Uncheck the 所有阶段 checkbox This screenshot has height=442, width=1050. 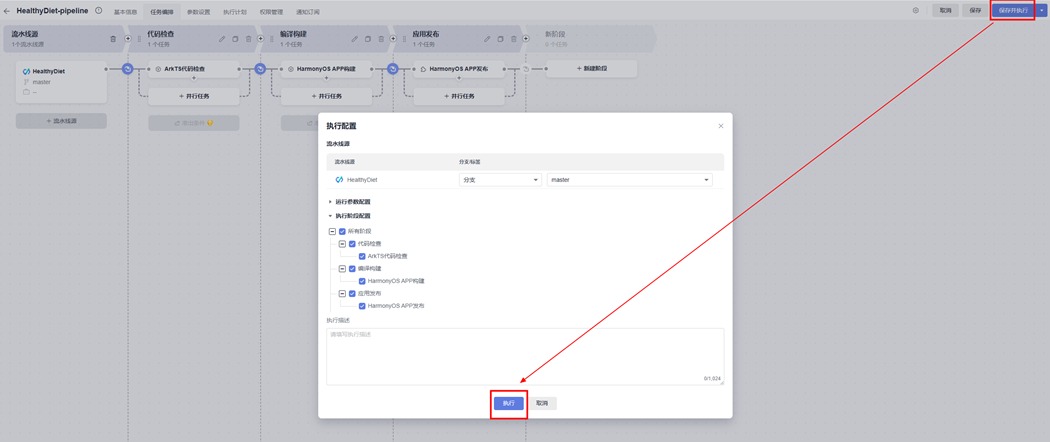coord(342,231)
